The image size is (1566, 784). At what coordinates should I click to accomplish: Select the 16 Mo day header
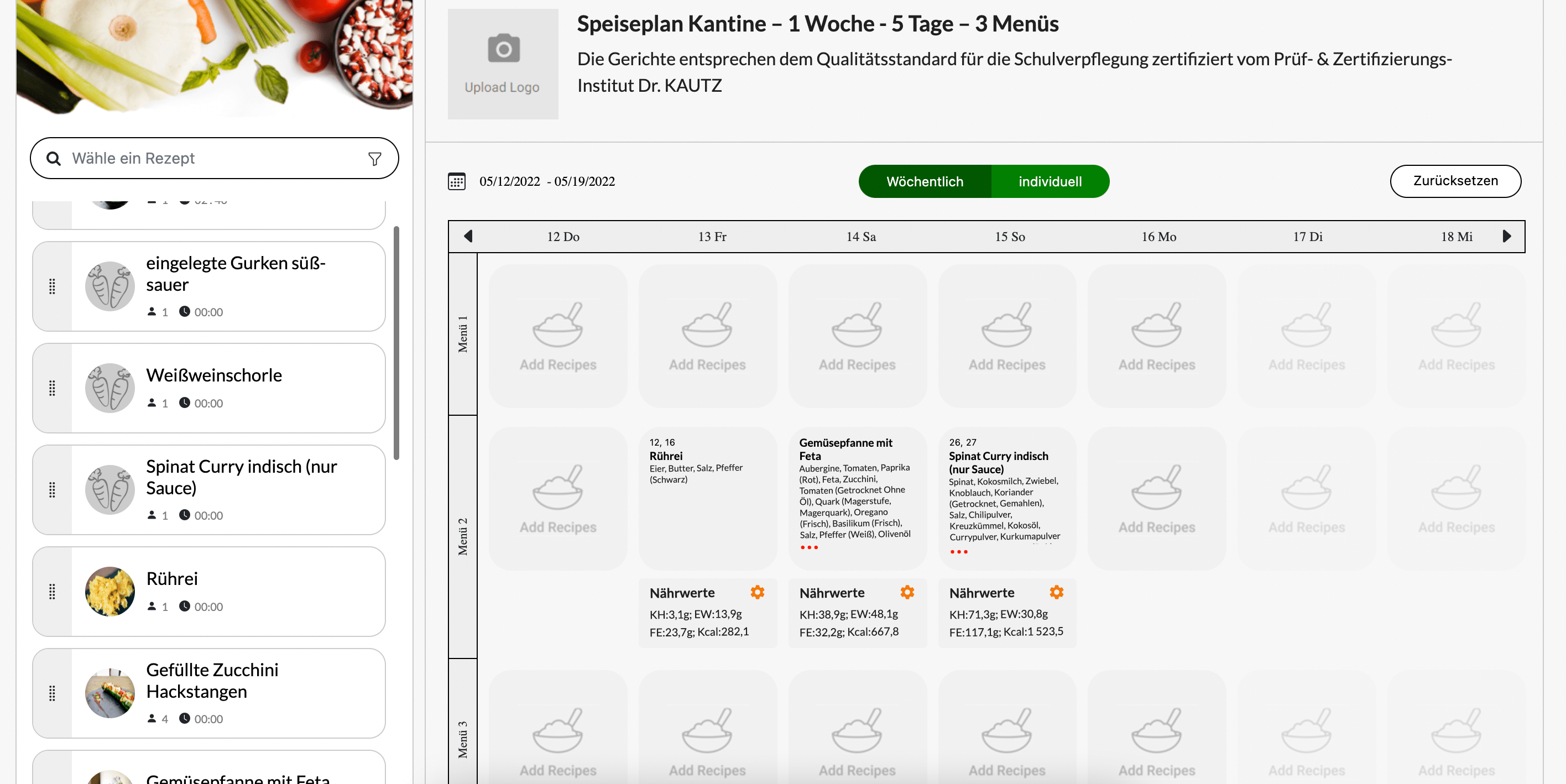click(1158, 237)
